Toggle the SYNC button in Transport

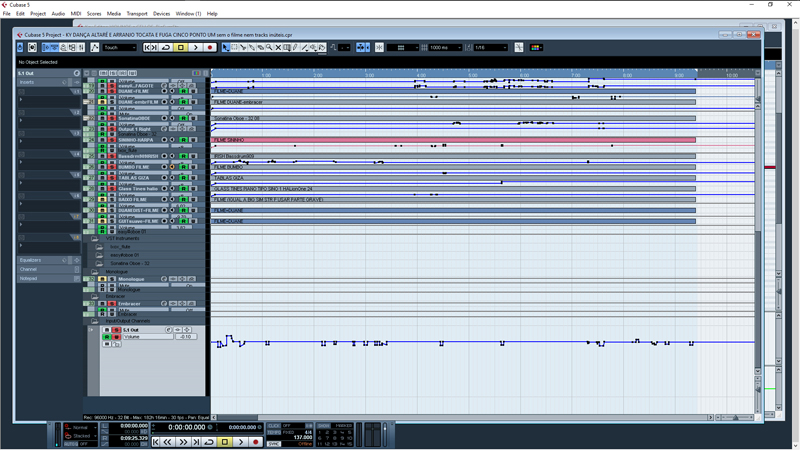pos(274,443)
